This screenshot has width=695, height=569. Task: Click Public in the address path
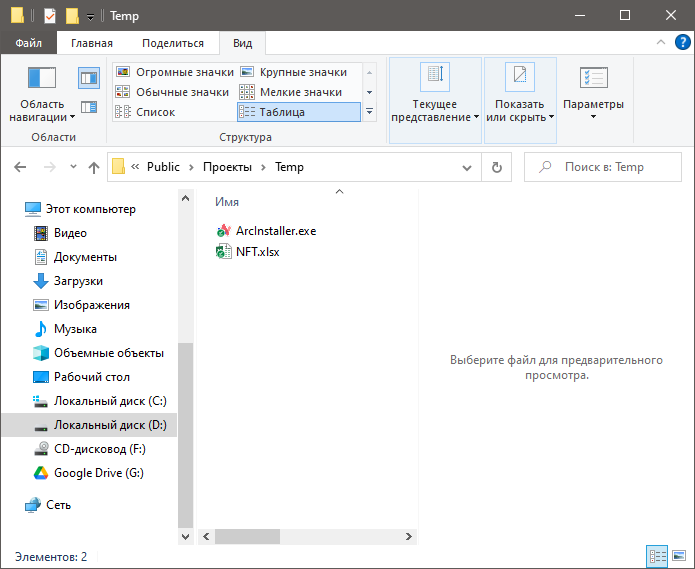[163, 167]
